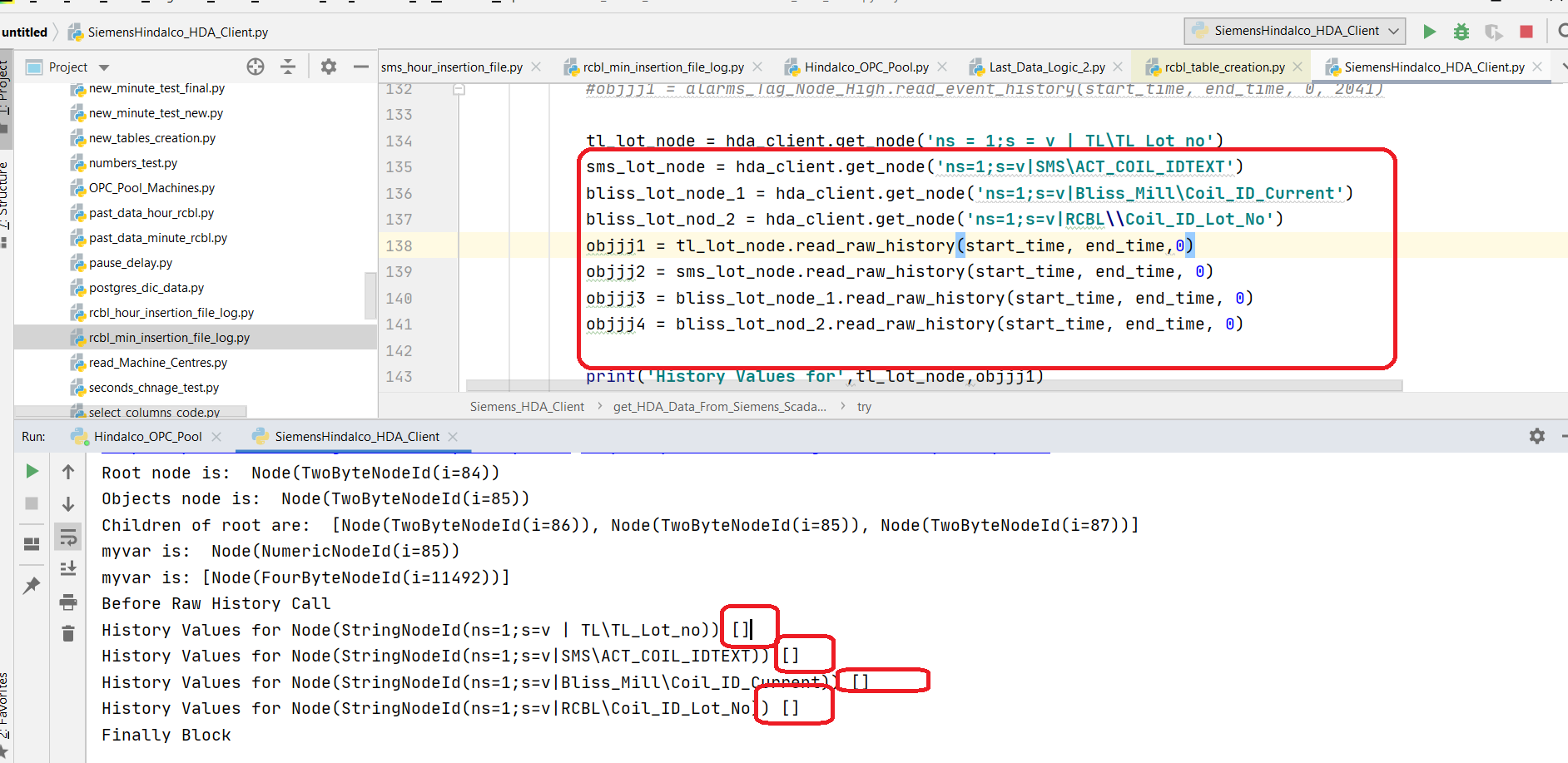The height and width of the screenshot is (763, 1568).
Task: Pin the Run tab with pin icon
Action: tap(32, 585)
